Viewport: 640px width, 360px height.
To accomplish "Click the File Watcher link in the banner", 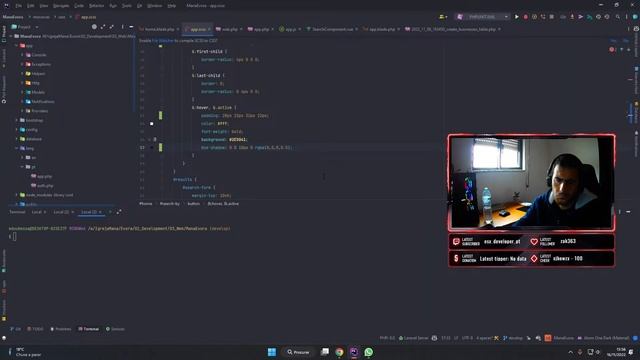I will click(163, 40).
